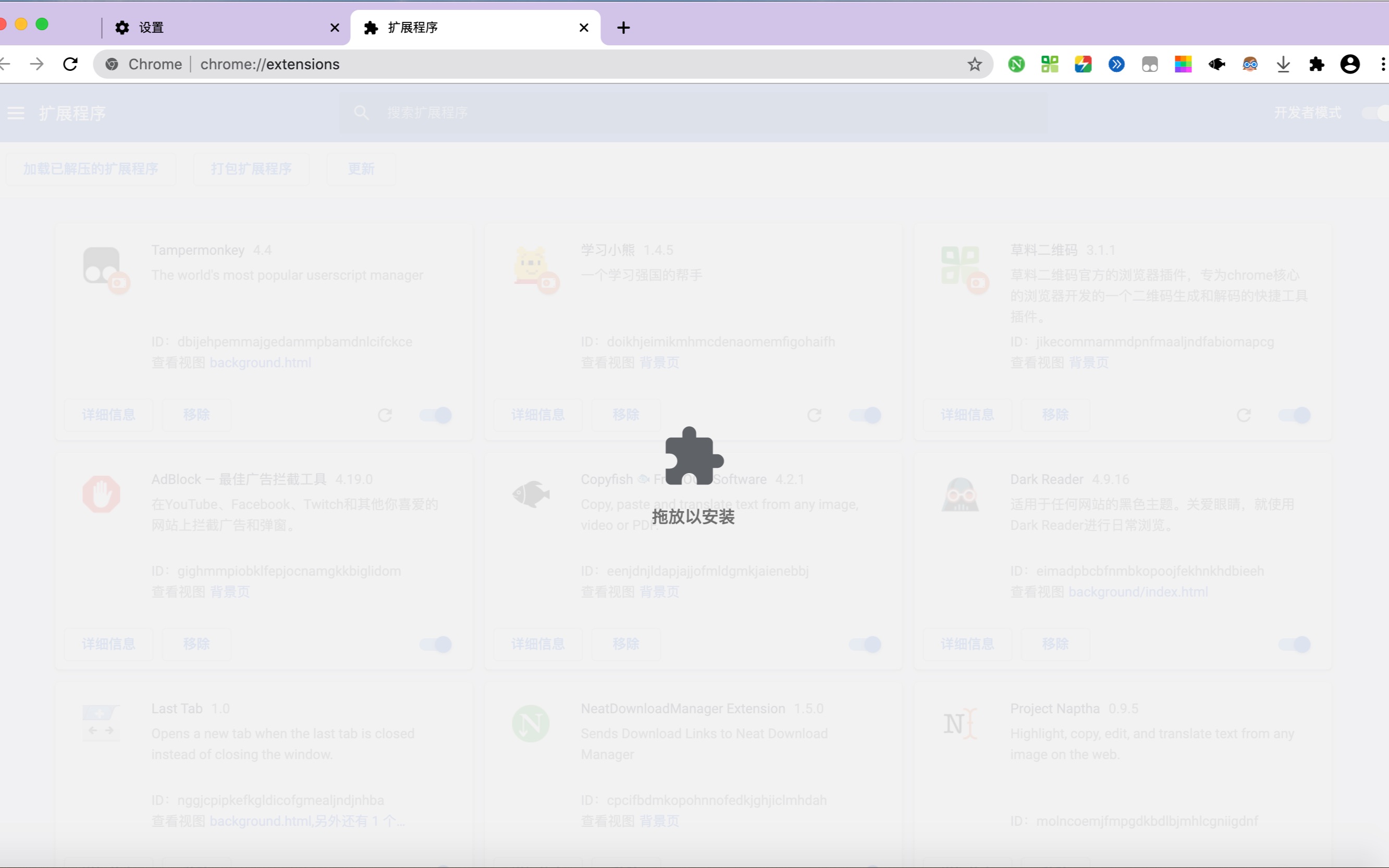Image resolution: width=1389 pixels, height=868 pixels.
Task: Open the hamburger menu beside 扩展程序
Action: 16,113
